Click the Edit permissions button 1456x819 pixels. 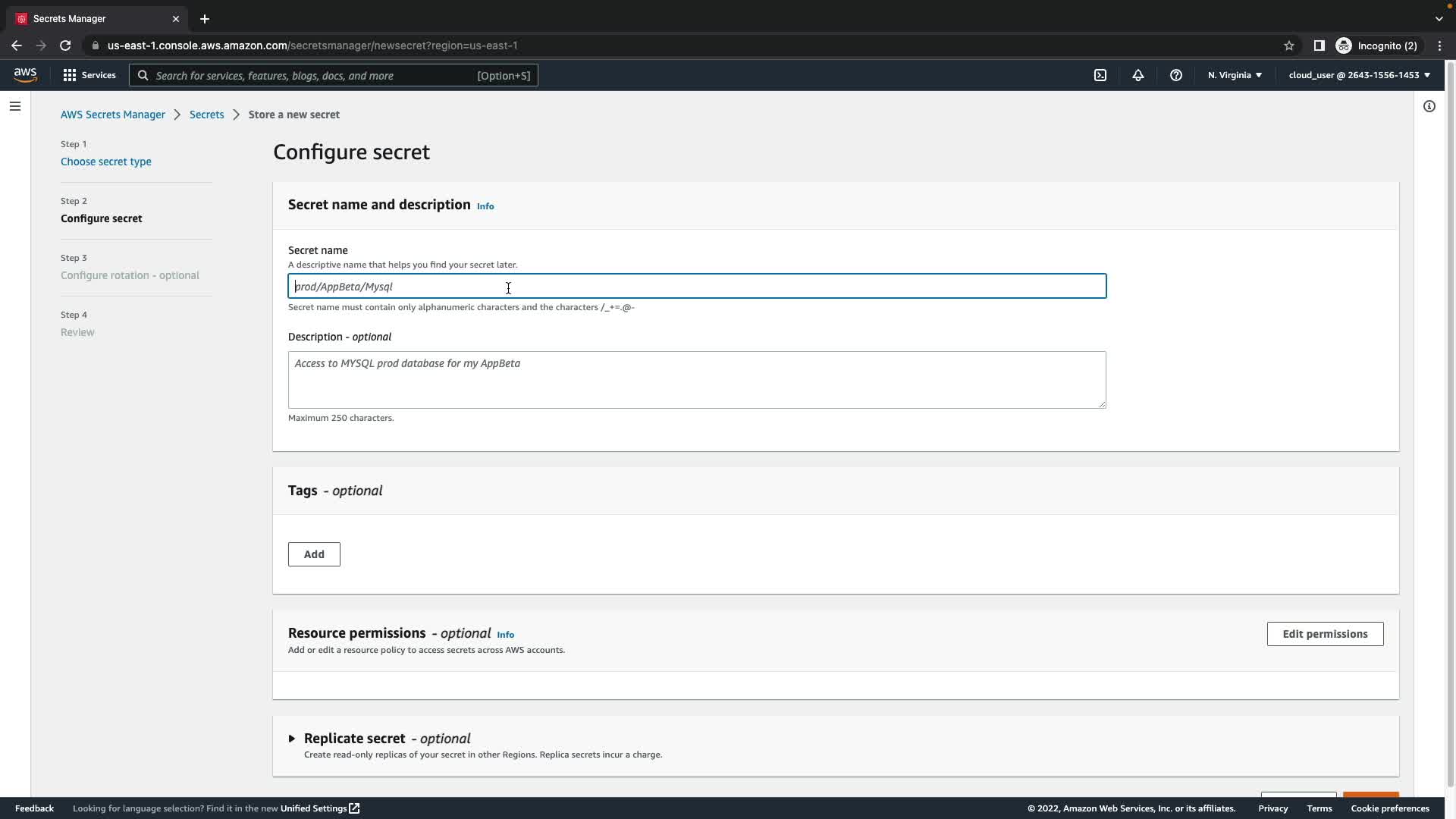1325,634
